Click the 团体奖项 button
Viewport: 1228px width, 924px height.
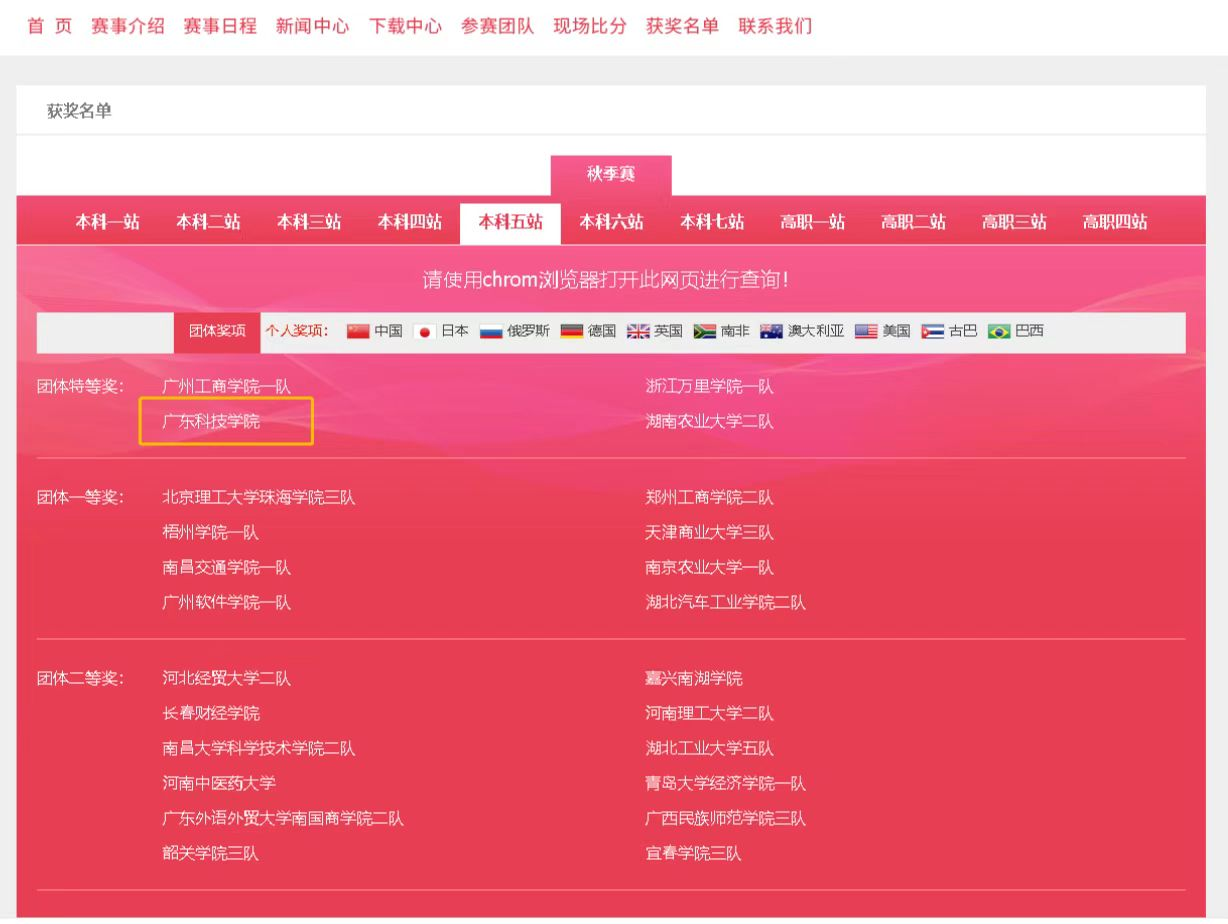click(x=217, y=332)
